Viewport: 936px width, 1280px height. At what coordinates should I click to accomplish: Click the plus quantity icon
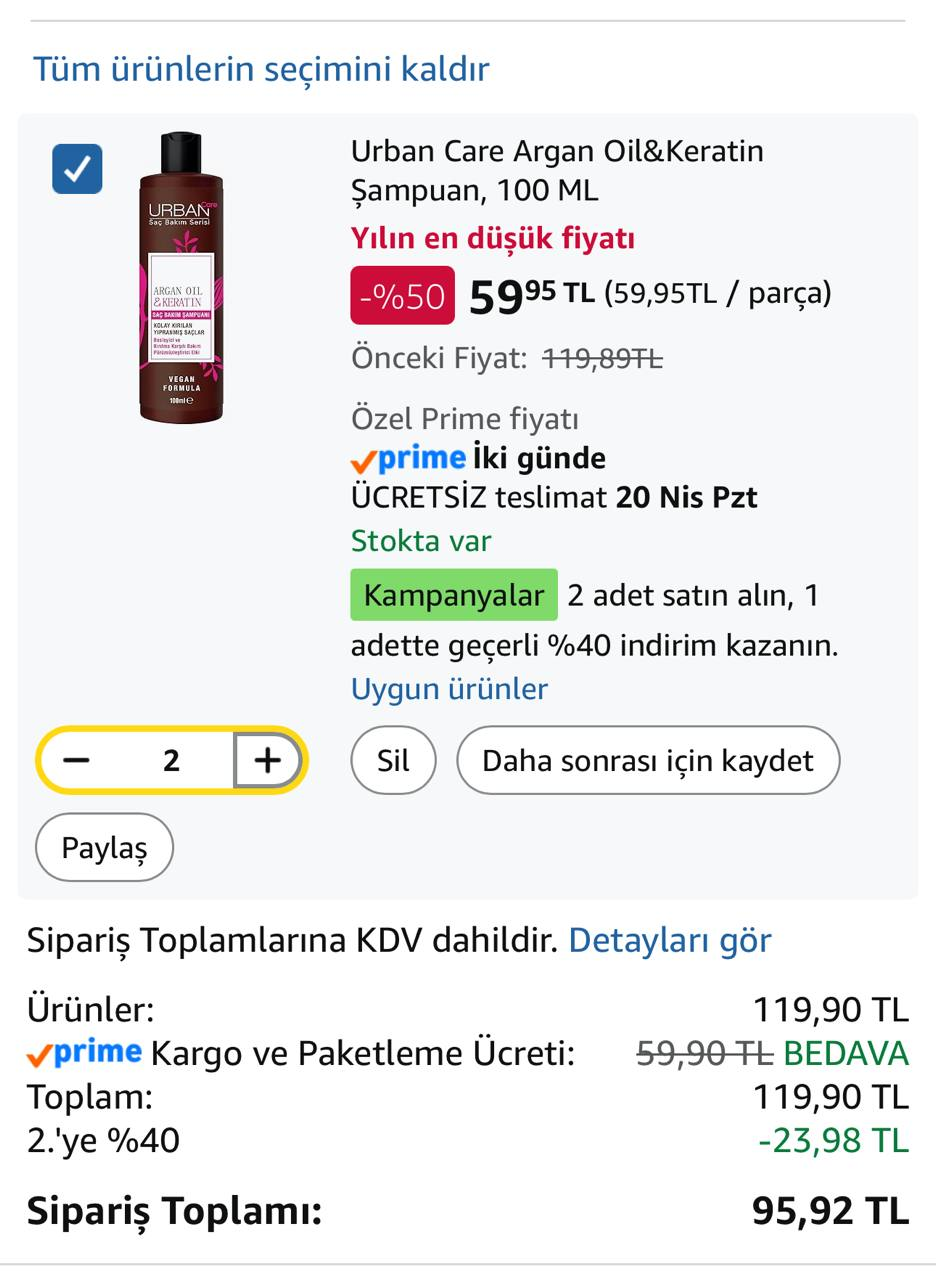[x=267, y=761]
